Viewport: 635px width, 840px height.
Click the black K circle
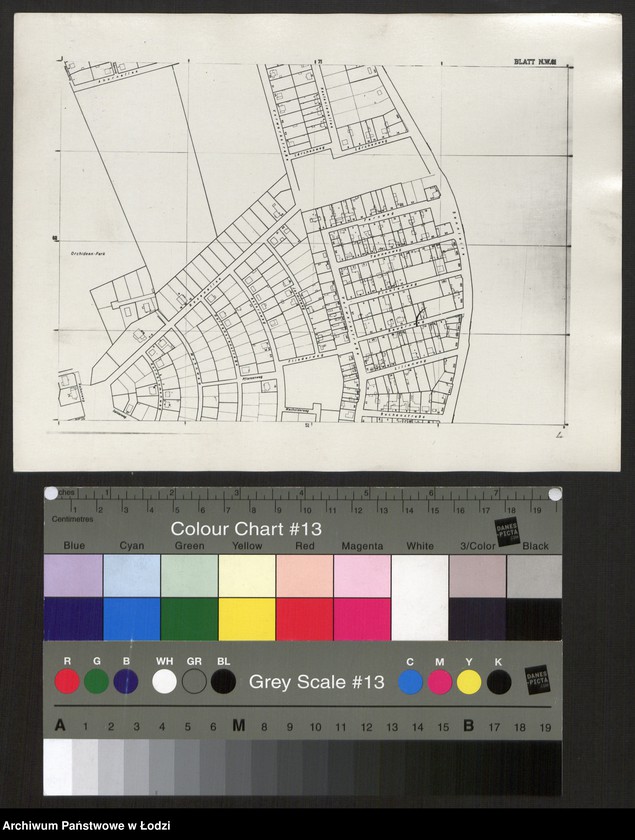(498, 682)
